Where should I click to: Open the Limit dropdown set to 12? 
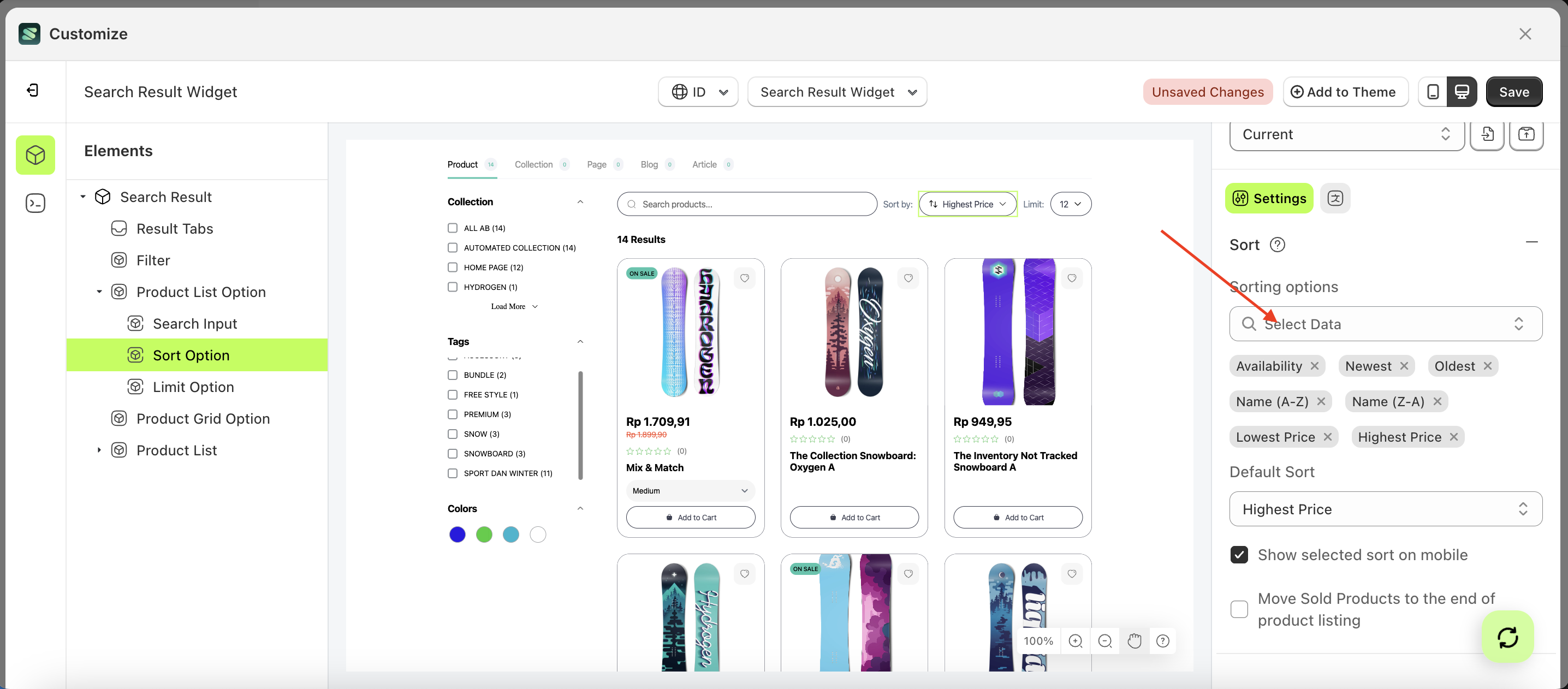point(1070,204)
